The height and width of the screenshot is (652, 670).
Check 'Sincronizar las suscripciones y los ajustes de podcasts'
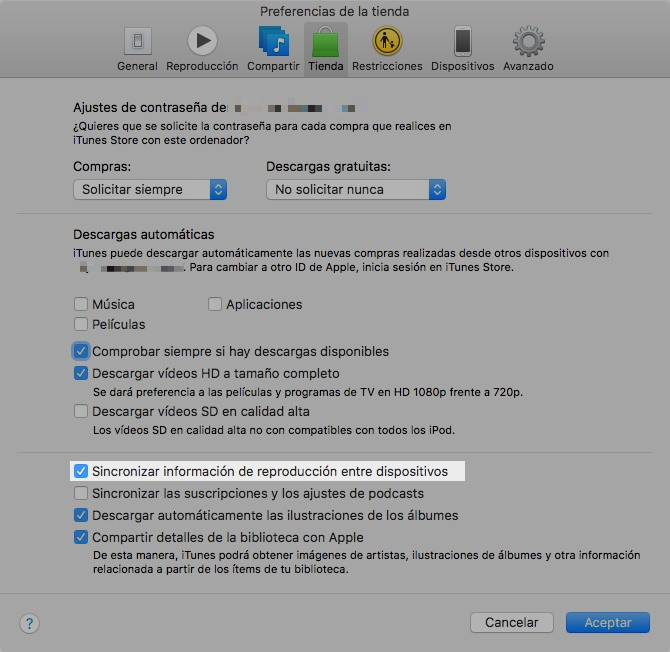(x=81, y=493)
